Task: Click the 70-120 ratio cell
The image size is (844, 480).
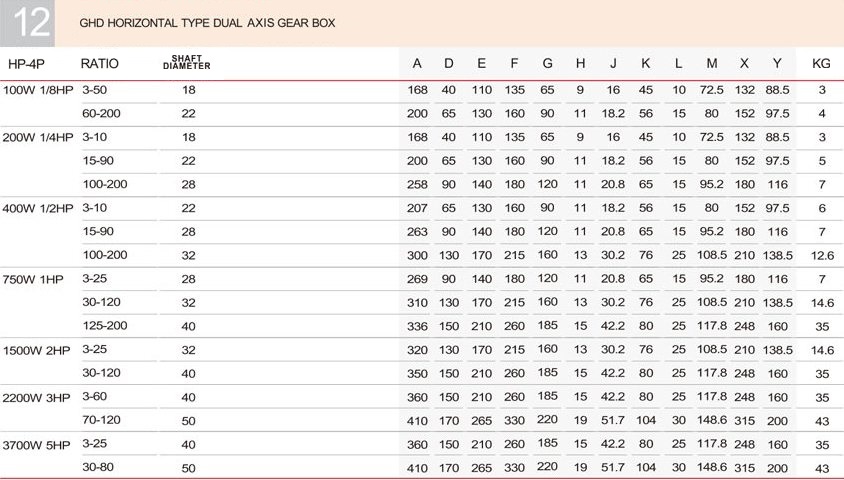Action: coord(101,420)
